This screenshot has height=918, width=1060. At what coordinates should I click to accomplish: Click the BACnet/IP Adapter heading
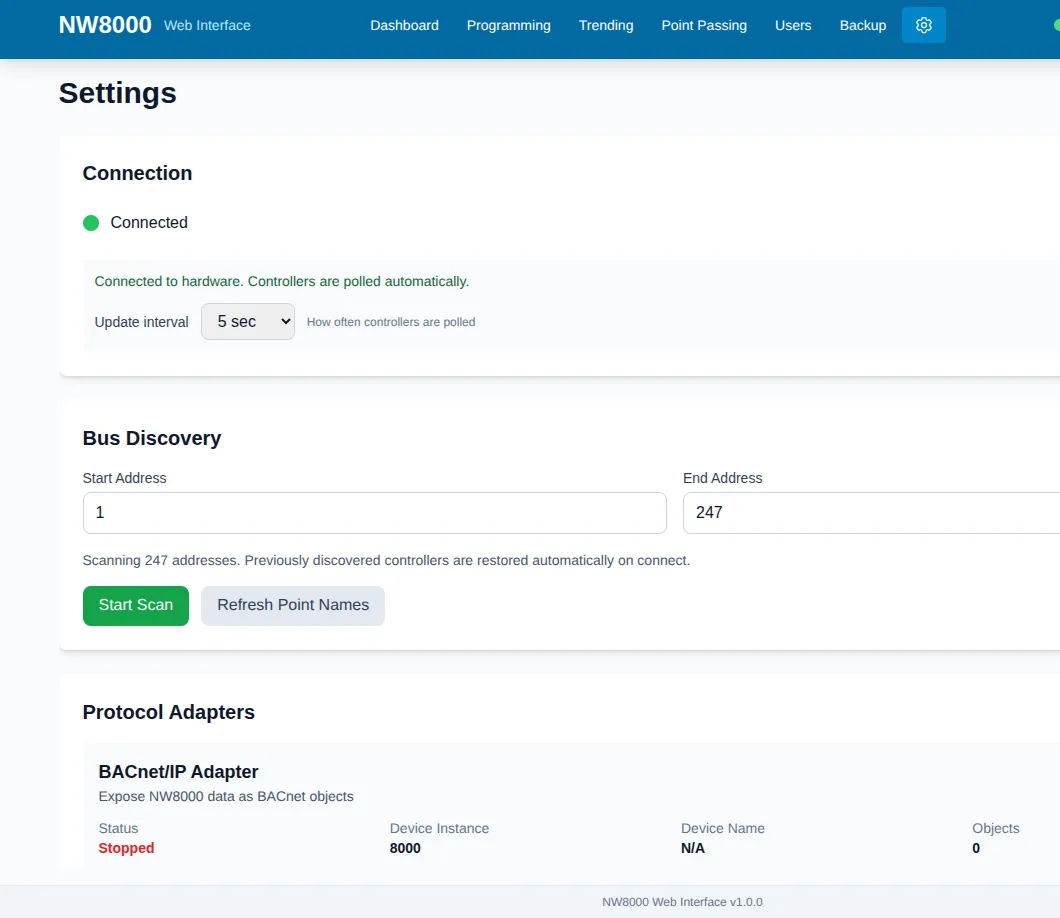pyautogui.click(x=178, y=772)
